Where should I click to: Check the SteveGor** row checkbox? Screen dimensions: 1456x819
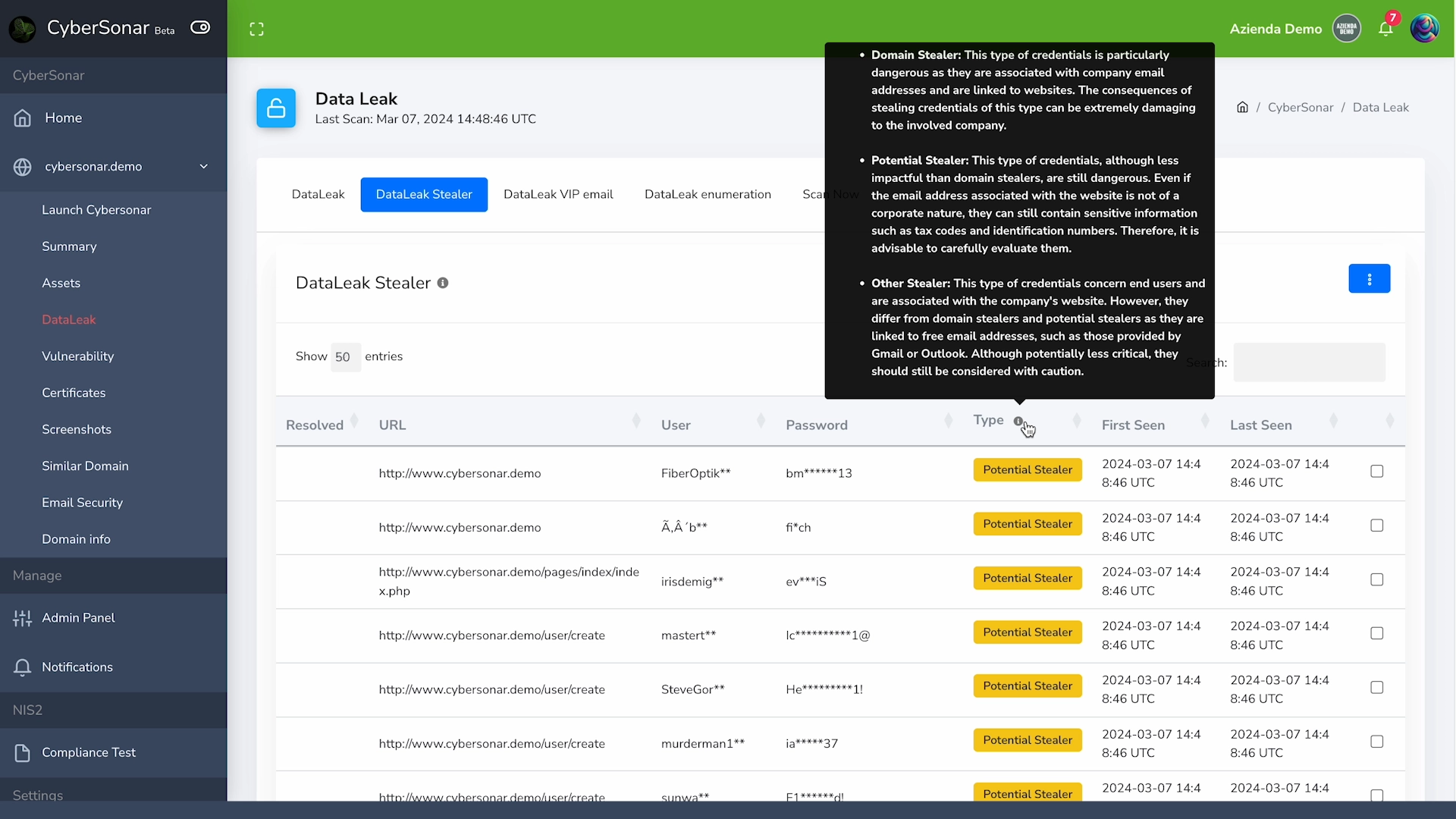pos(1377,688)
